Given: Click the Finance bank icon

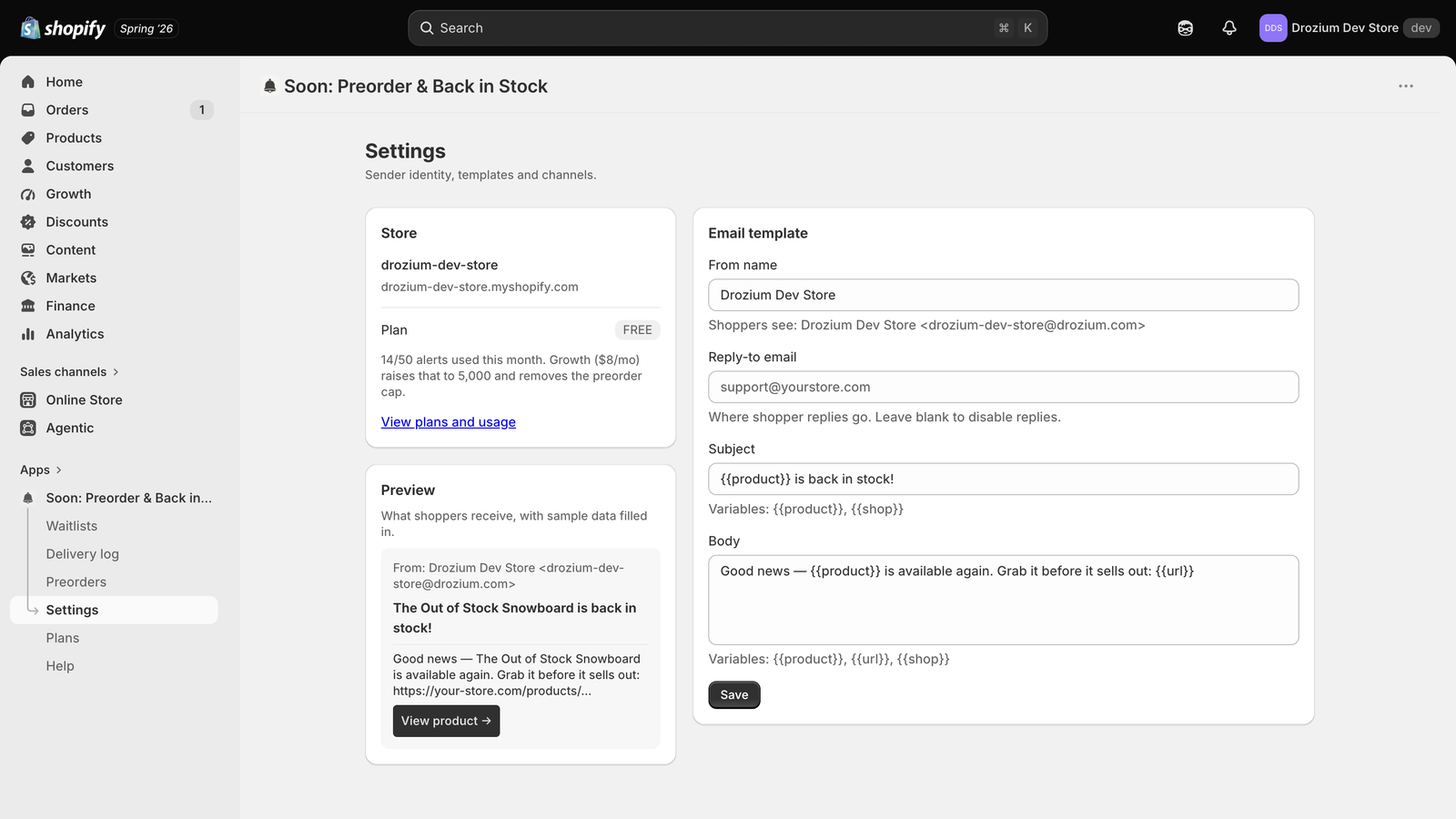Looking at the screenshot, I should click(28, 307).
